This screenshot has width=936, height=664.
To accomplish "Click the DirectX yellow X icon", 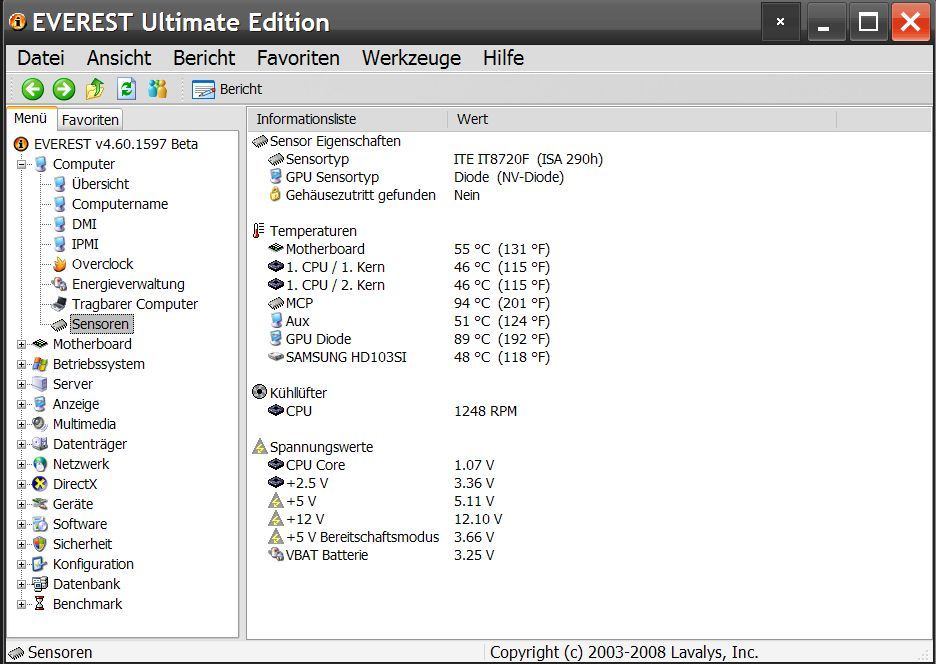I will click(x=40, y=484).
